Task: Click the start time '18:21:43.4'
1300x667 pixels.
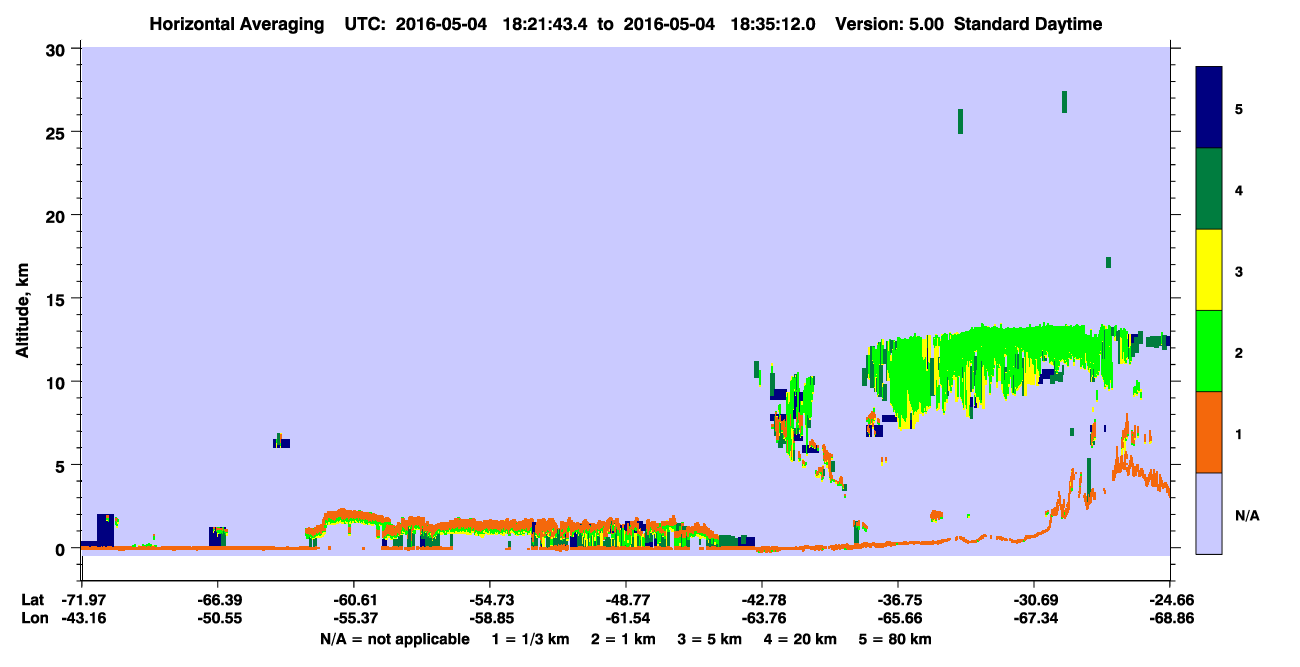Action: pyautogui.click(x=545, y=24)
